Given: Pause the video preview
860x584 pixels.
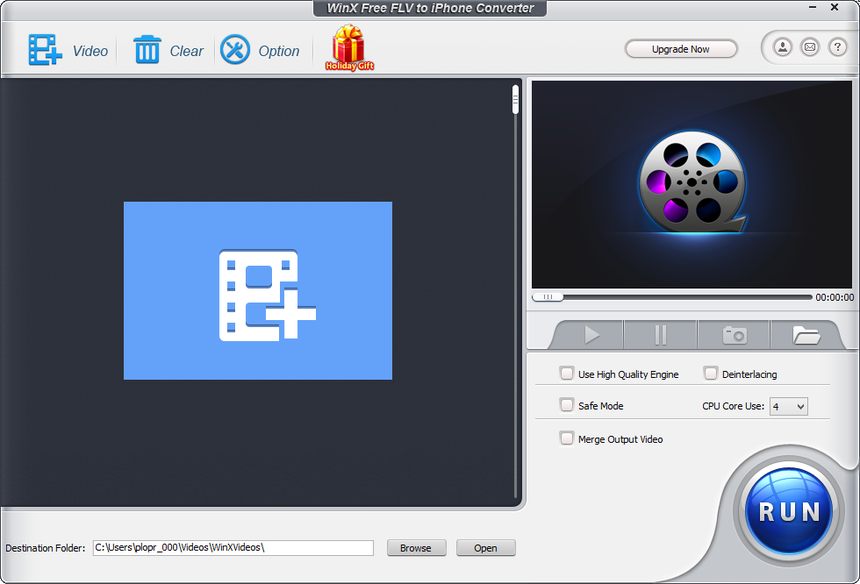Looking at the screenshot, I should click(x=661, y=335).
